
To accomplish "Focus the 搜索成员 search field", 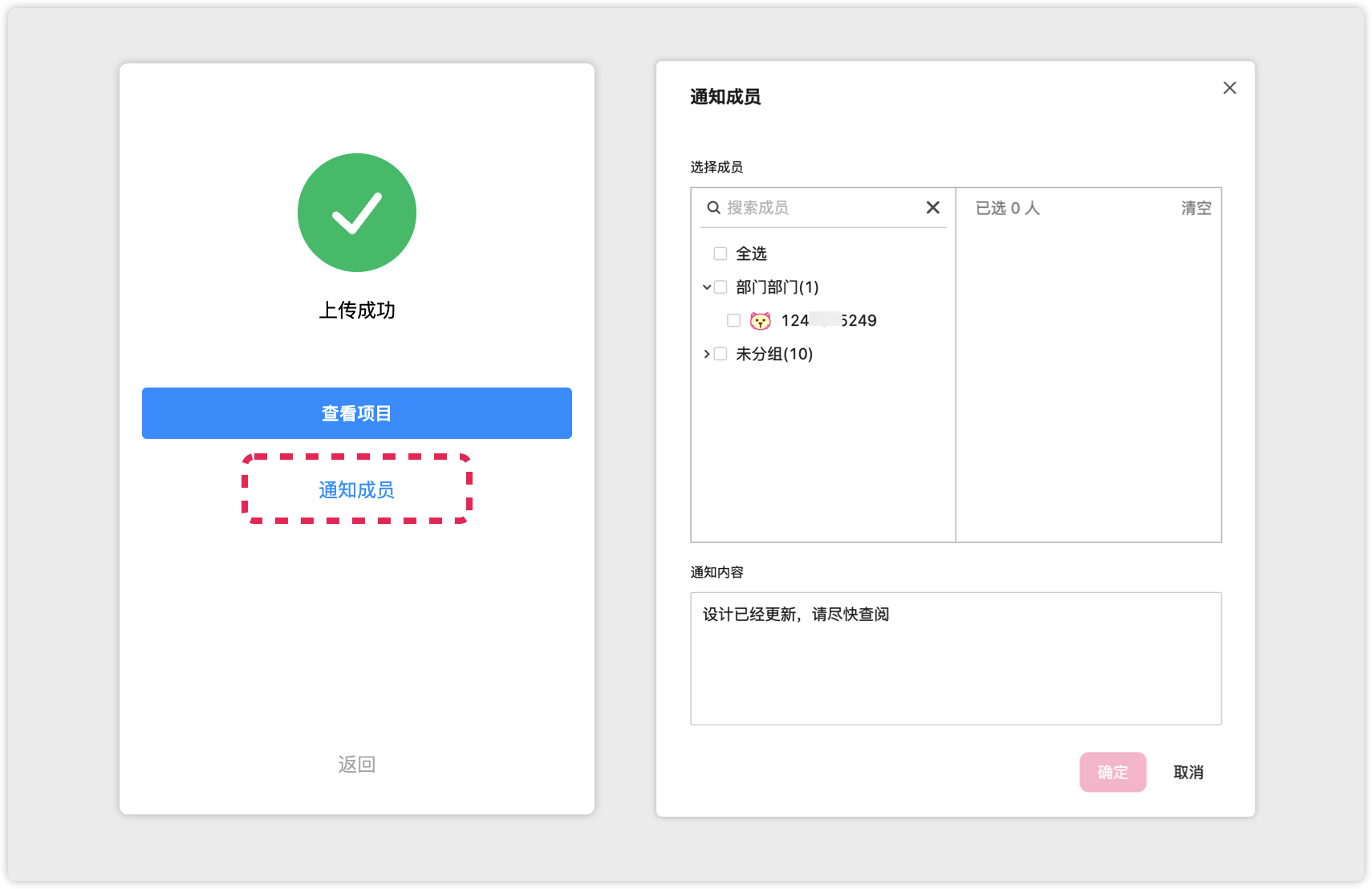I will [x=818, y=208].
